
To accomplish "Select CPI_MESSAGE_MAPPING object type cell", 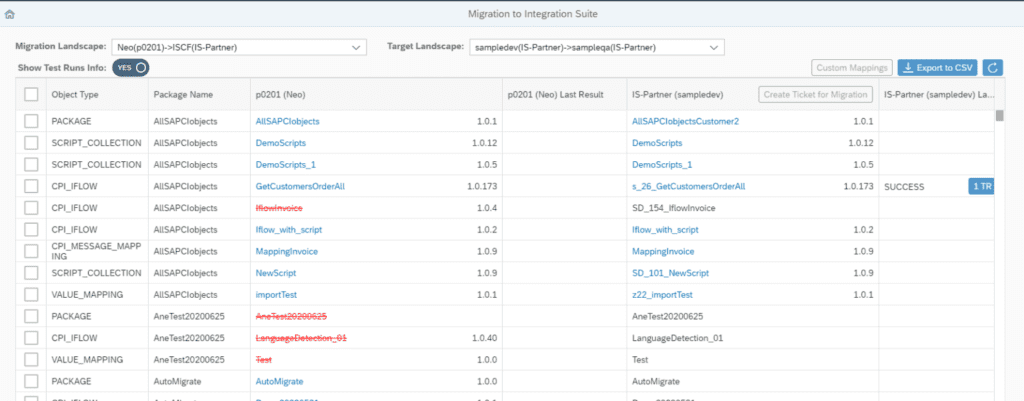I will [x=97, y=251].
